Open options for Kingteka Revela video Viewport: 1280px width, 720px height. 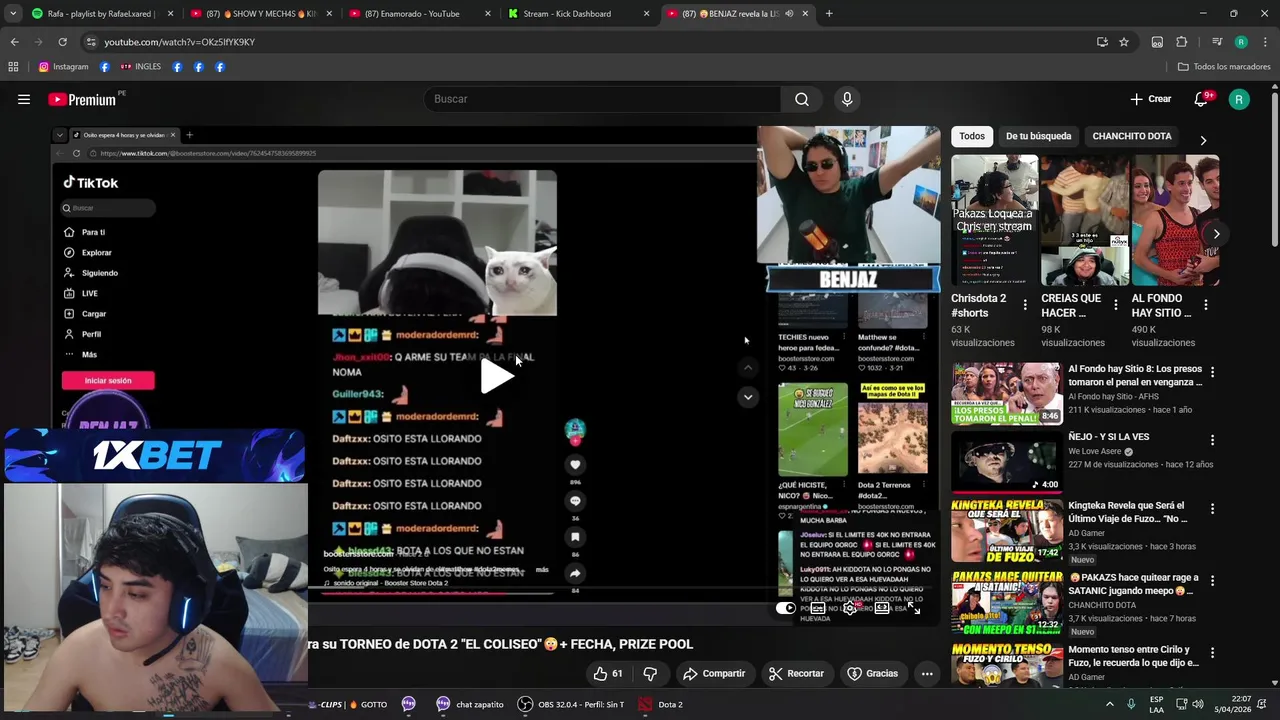(1212, 509)
